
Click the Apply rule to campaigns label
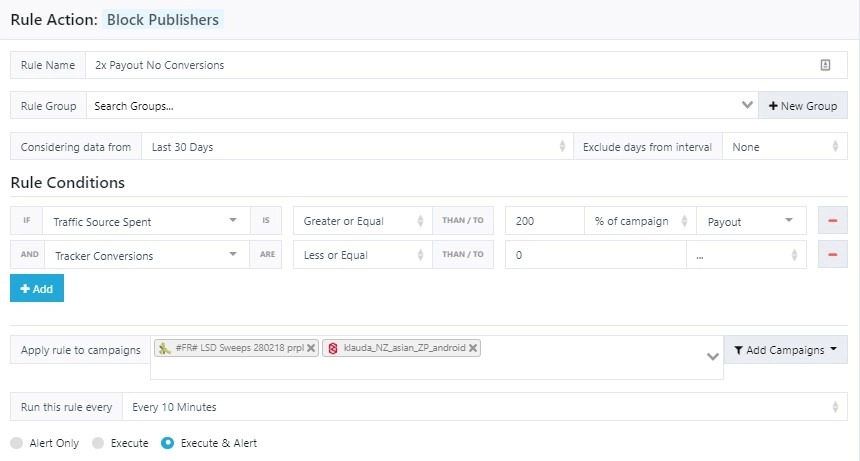[x=81, y=350]
